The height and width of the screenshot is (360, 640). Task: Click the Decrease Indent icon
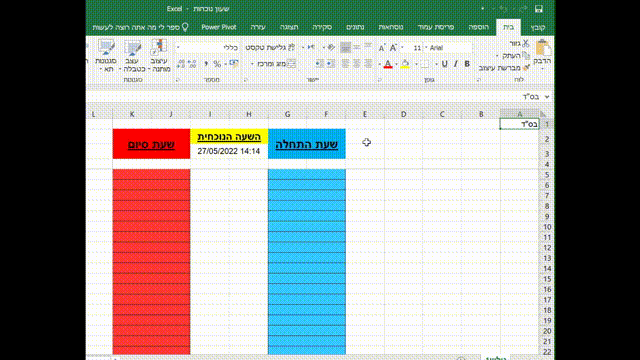[x=331, y=64]
